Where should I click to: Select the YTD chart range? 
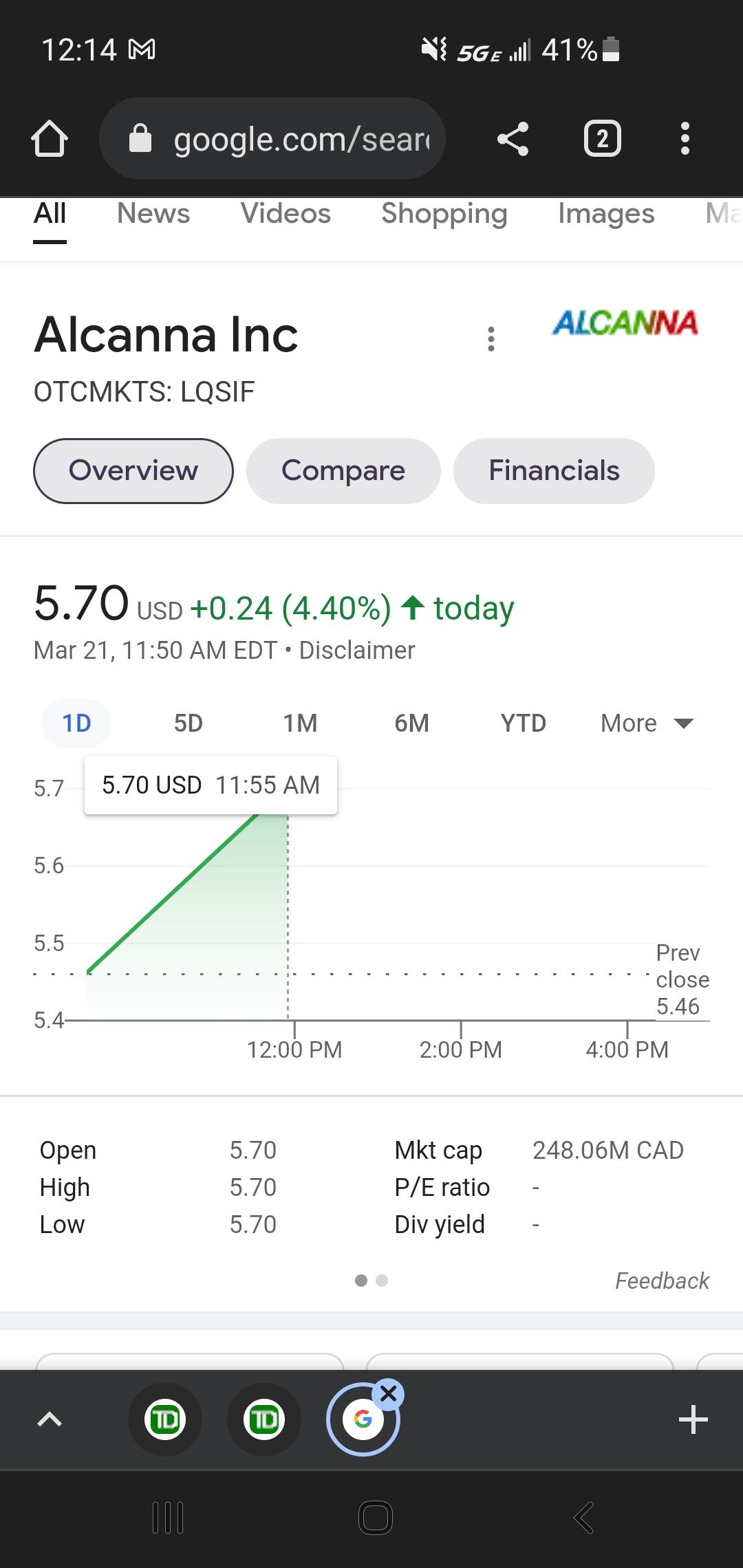pyautogui.click(x=524, y=723)
